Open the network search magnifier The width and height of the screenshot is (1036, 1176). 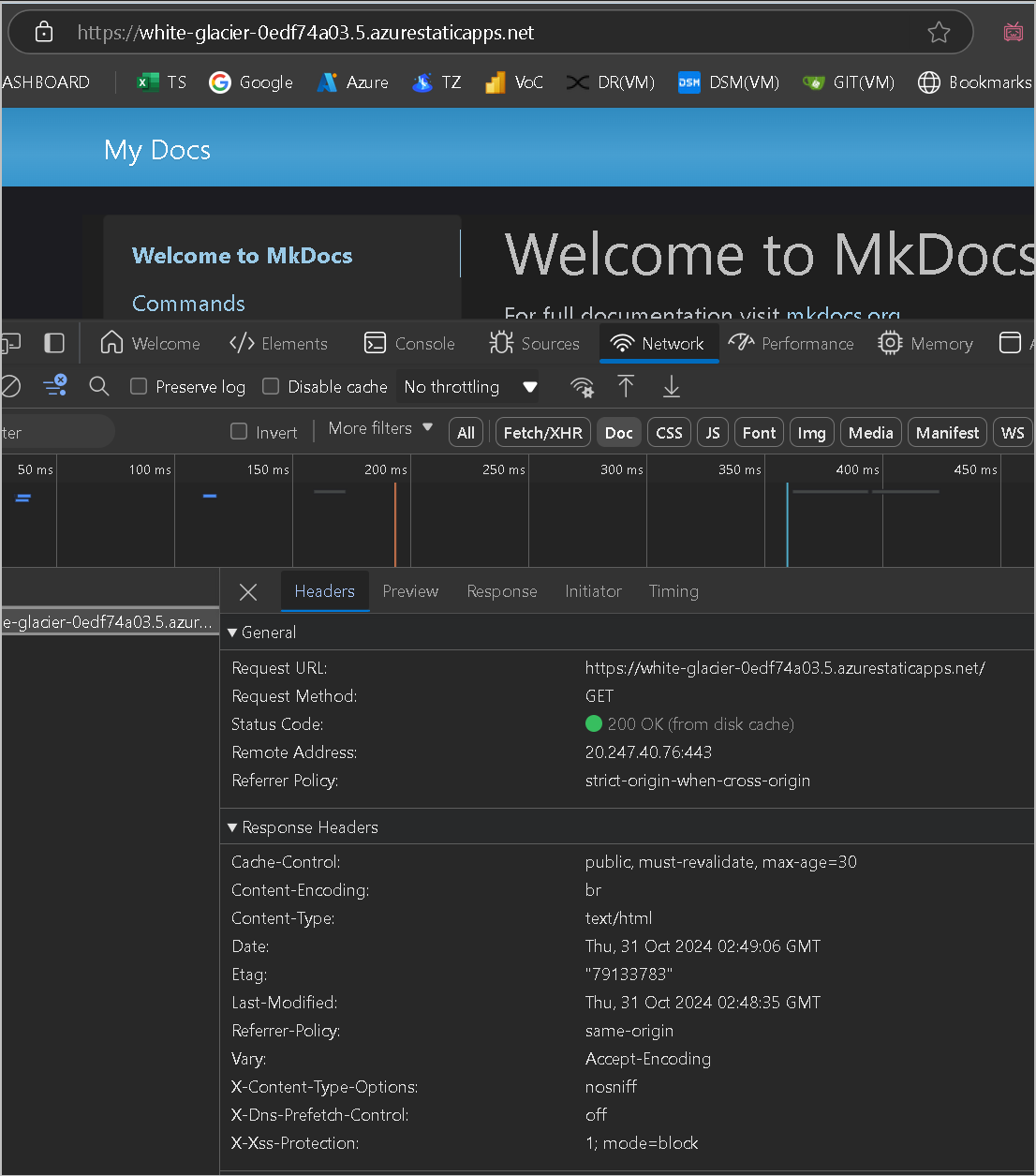pyautogui.click(x=99, y=386)
